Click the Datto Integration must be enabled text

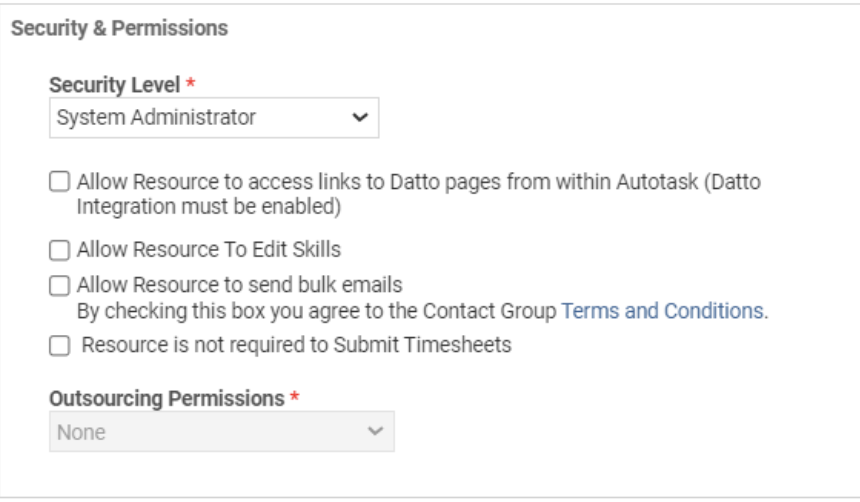click(210, 208)
